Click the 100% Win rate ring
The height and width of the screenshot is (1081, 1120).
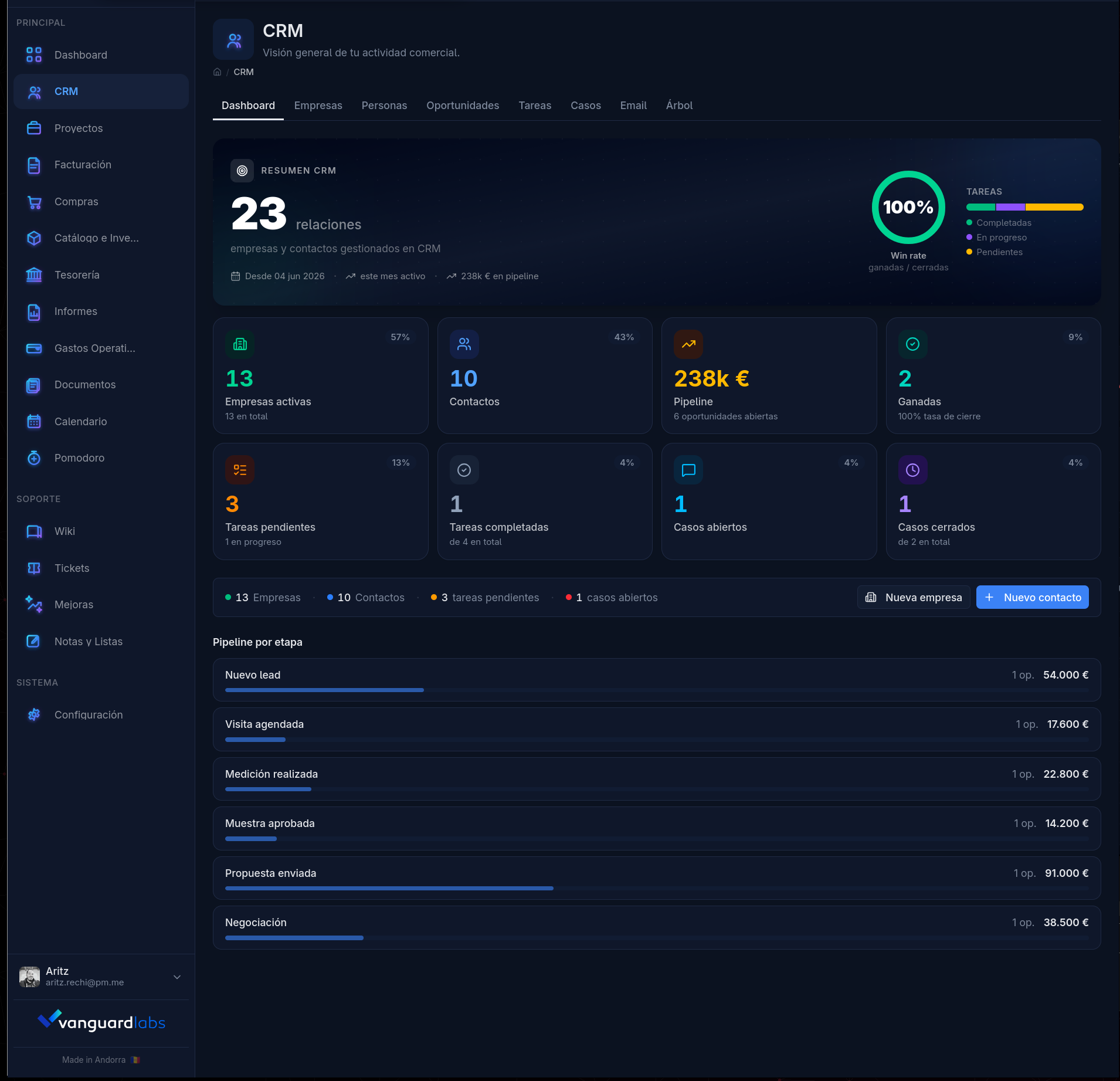click(908, 207)
